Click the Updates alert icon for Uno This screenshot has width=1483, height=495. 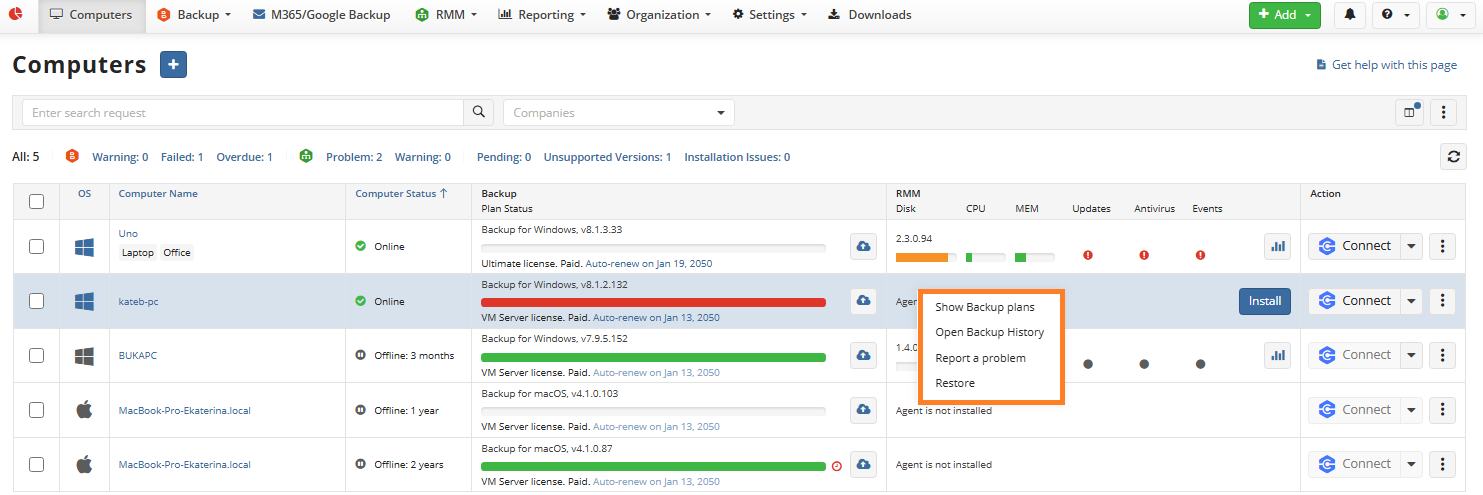tap(1088, 255)
